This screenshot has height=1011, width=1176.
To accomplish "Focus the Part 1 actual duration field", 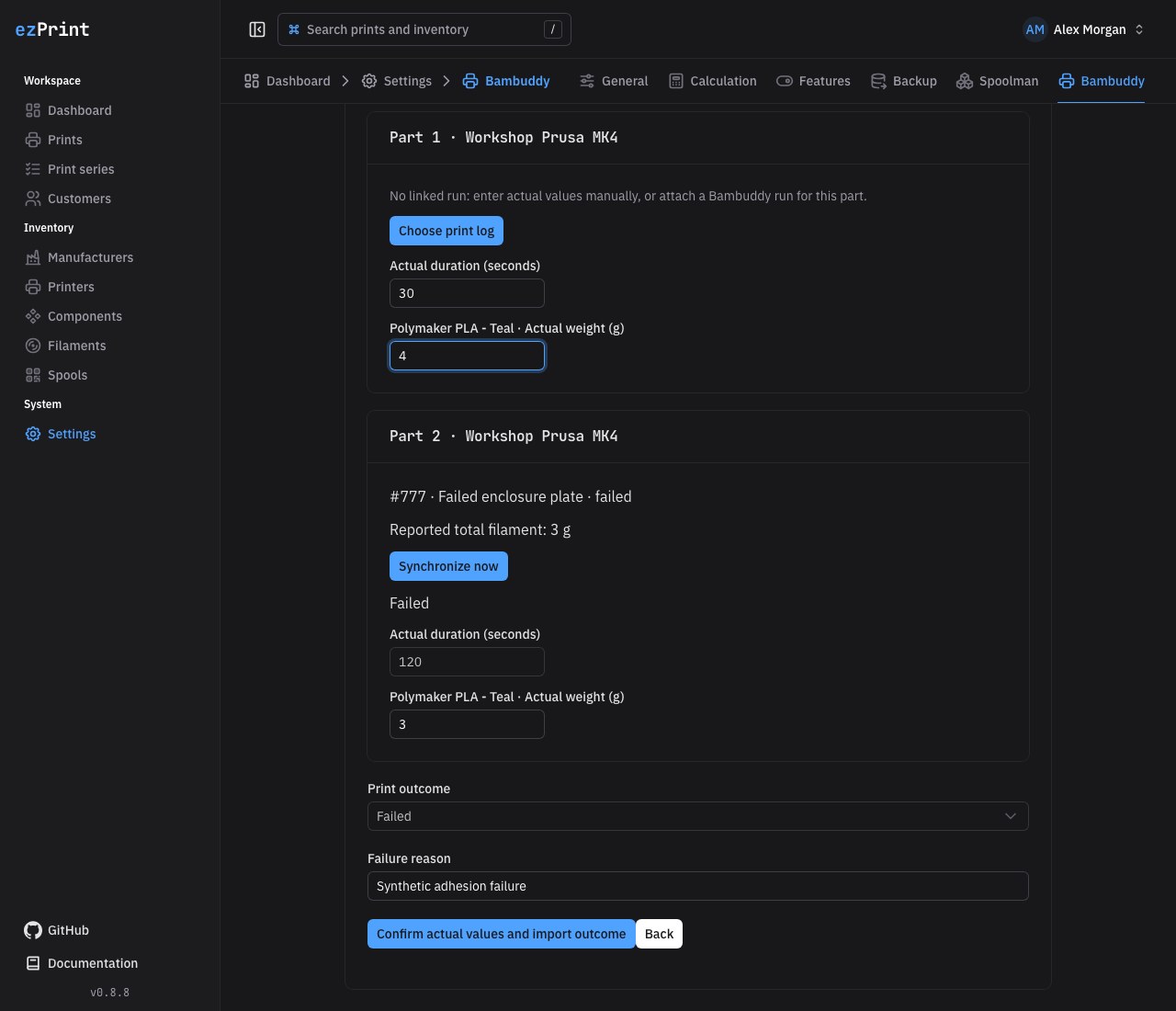I will (x=467, y=293).
